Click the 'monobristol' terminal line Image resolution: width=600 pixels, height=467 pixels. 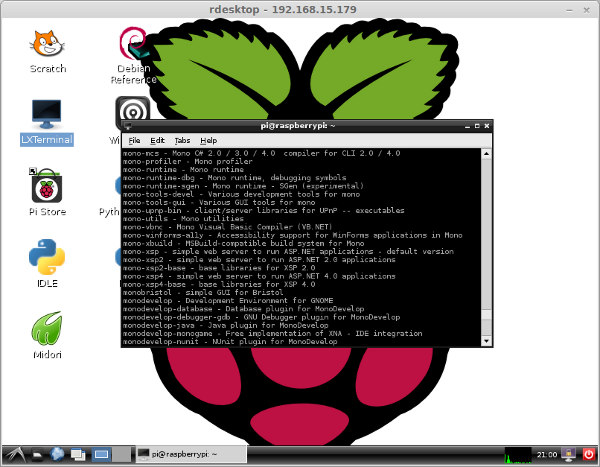point(203,292)
